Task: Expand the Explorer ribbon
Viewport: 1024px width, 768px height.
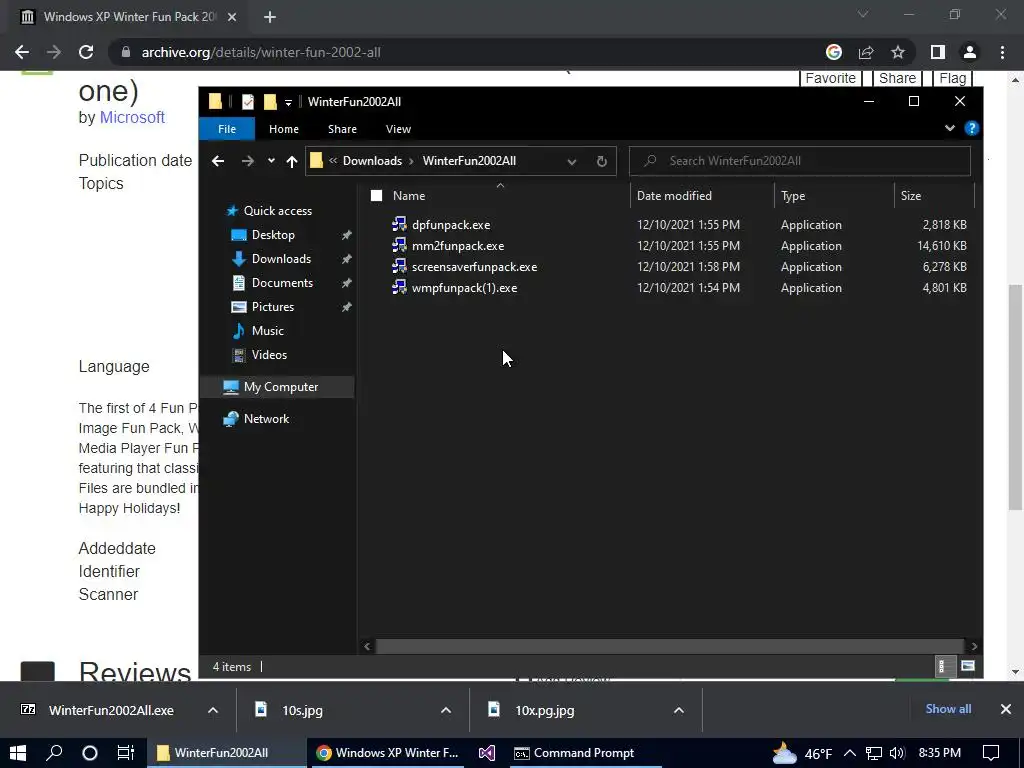Action: (x=950, y=129)
